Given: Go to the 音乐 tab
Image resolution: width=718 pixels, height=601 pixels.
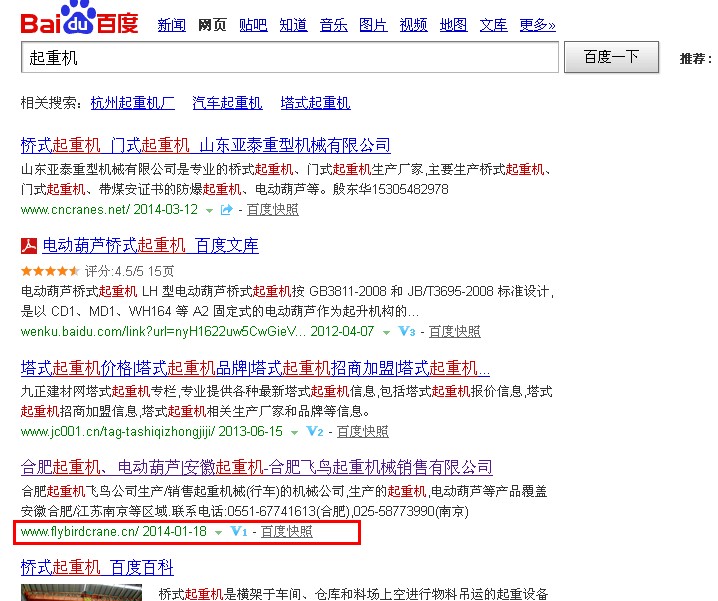Looking at the screenshot, I should [333, 25].
